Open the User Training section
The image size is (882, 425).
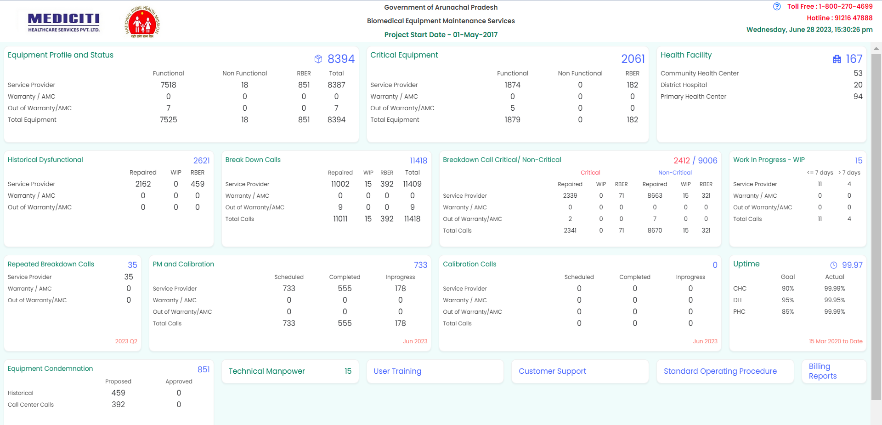tap(396, 371)
